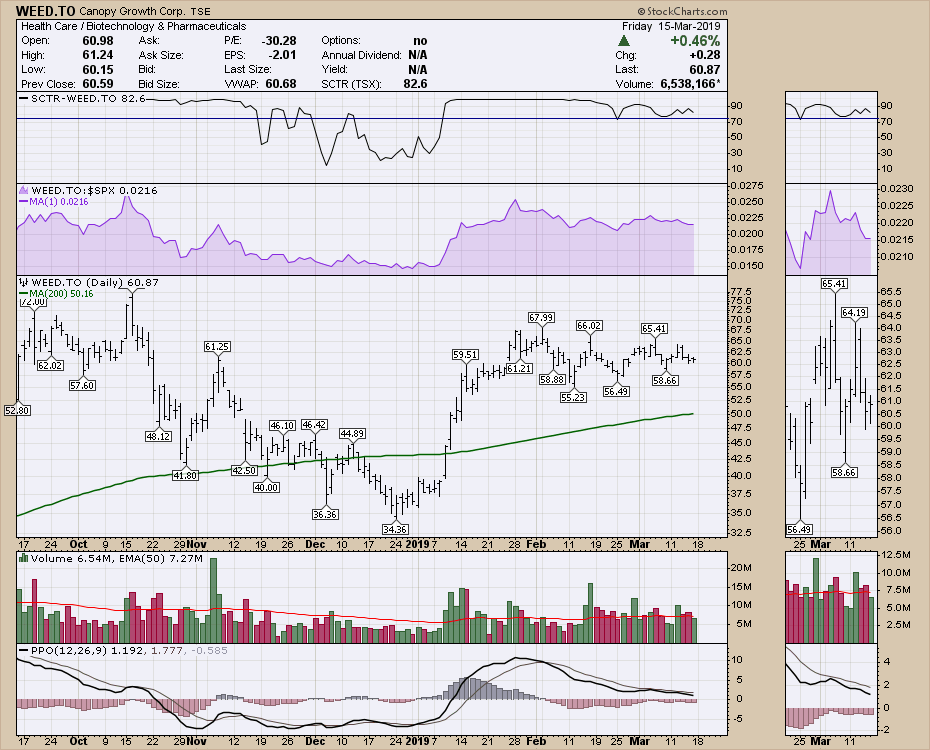The width and height of the screenshot is (930, 750).
Task: Click the candlestick icon beside WEED.TO (Daily)
Action: [x=24, y=282]
